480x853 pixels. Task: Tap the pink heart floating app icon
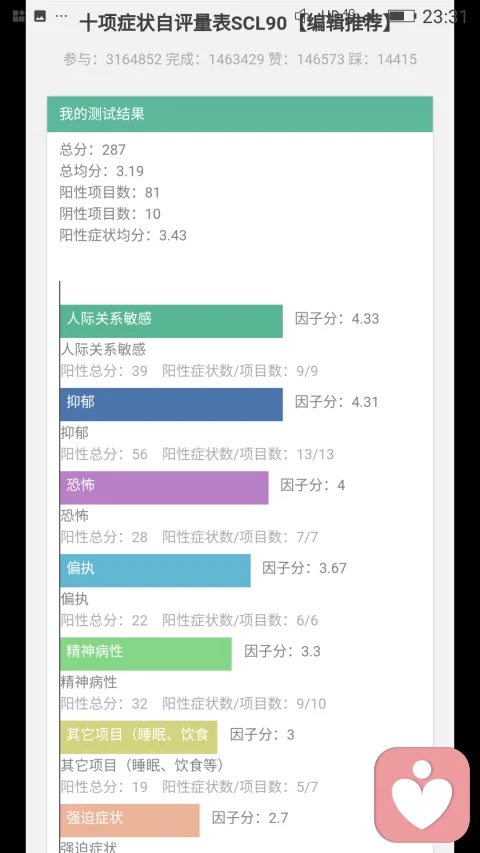coord(422,795)
